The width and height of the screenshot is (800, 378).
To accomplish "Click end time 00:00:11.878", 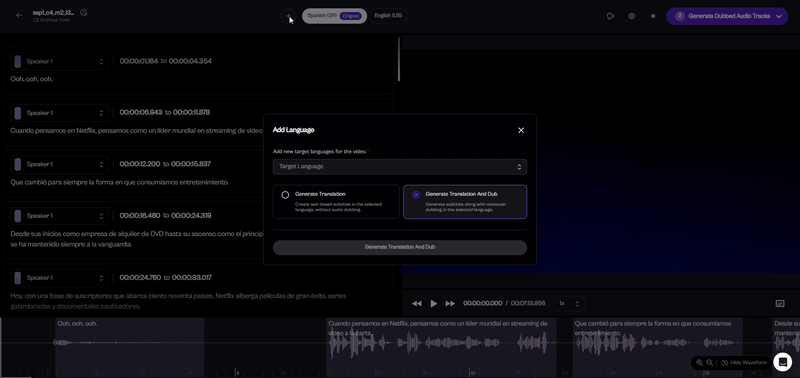I will coord(191,112).
